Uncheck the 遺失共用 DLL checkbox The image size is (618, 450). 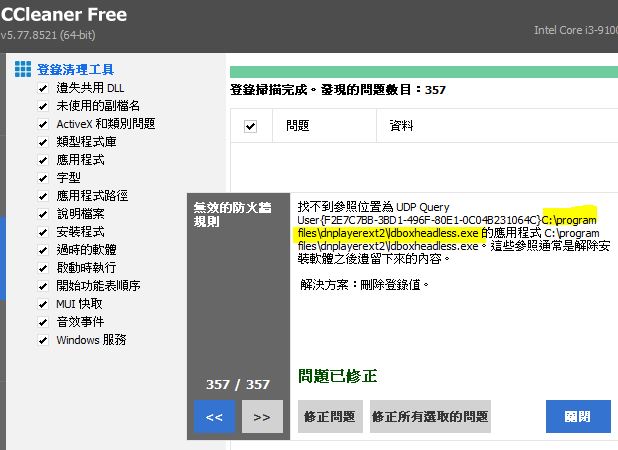point(43,88)
